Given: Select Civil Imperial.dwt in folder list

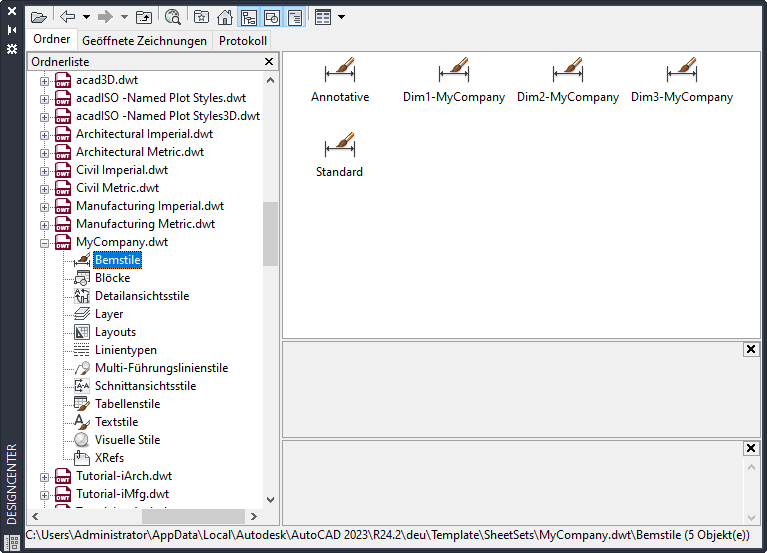Looking at the screenshot, I should [122, 170].
